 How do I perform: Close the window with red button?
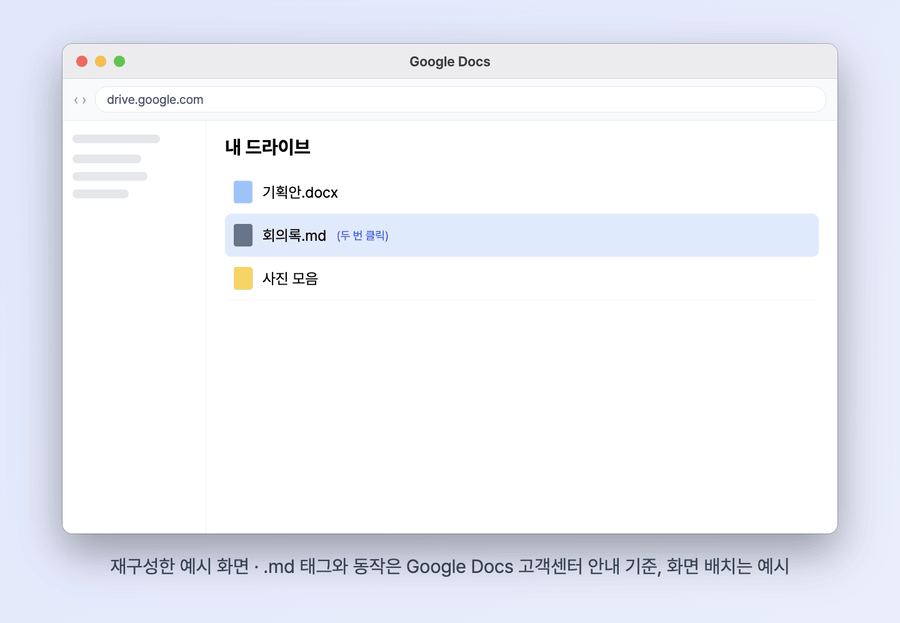point(82,61)
